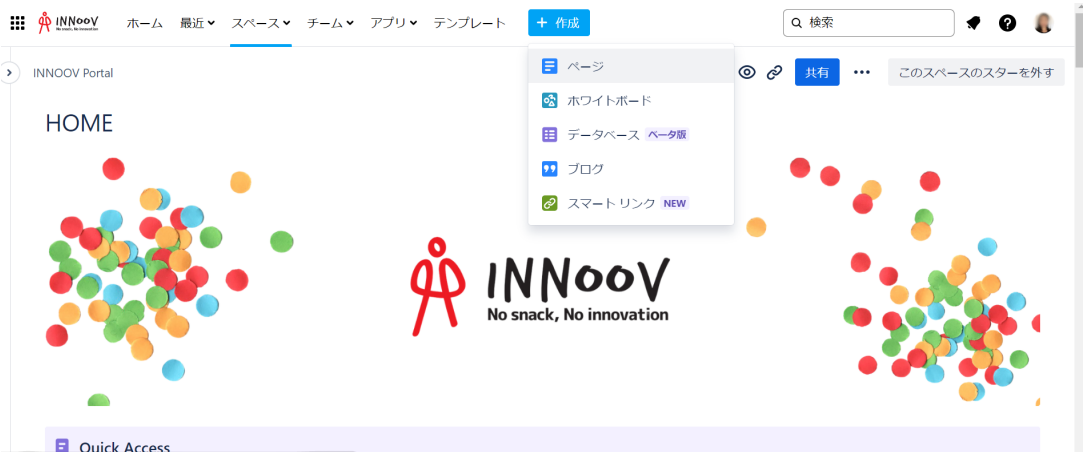Viewport: 1086px width, 452px height.
Task: Open the more actions three-dot menu
Action: [x=862, y=72]
